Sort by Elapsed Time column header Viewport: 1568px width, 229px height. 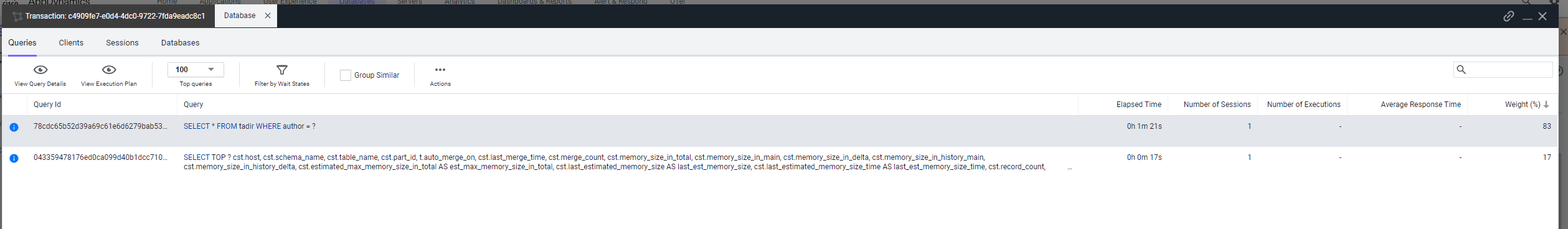(1138, 105)
